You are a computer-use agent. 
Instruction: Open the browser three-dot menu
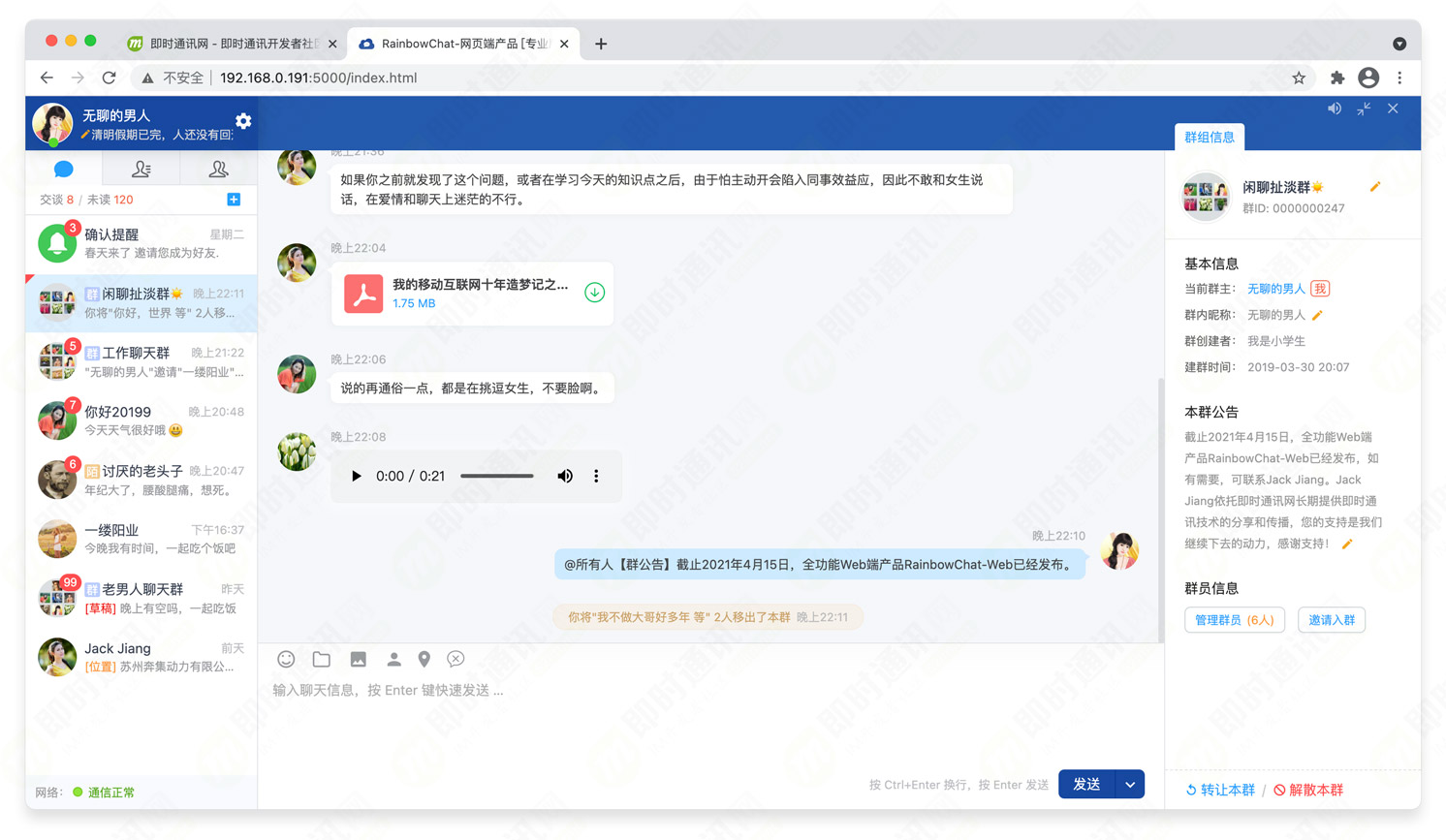tap(1399, 78)
